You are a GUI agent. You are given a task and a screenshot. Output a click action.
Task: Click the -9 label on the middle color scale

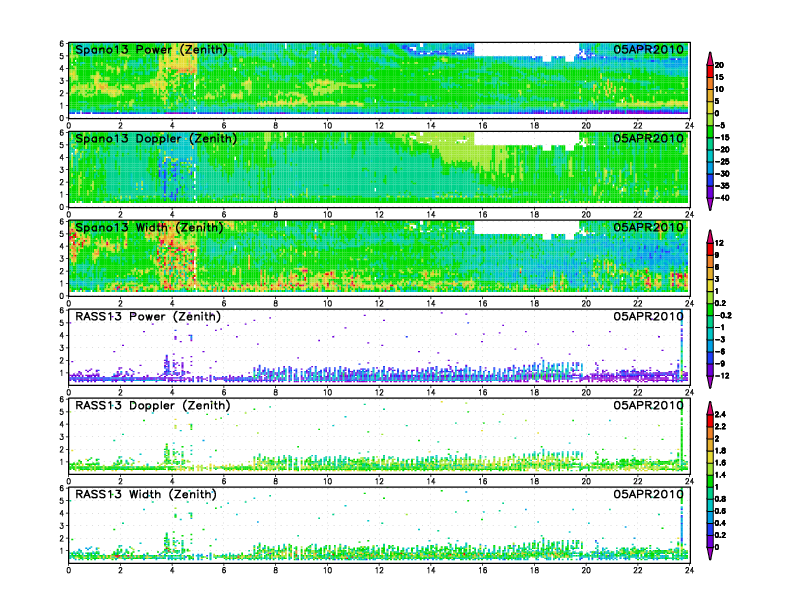coord(719,364)
